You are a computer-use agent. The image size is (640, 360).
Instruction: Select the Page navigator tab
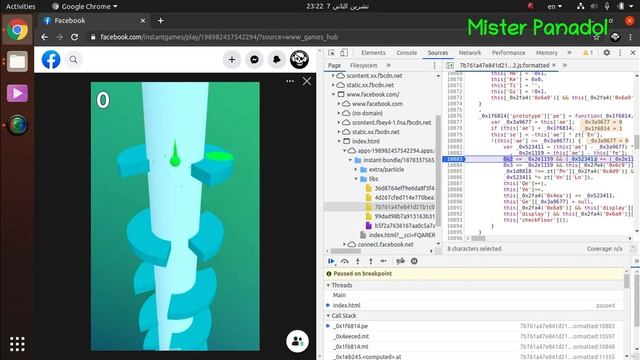pos(334,65)
